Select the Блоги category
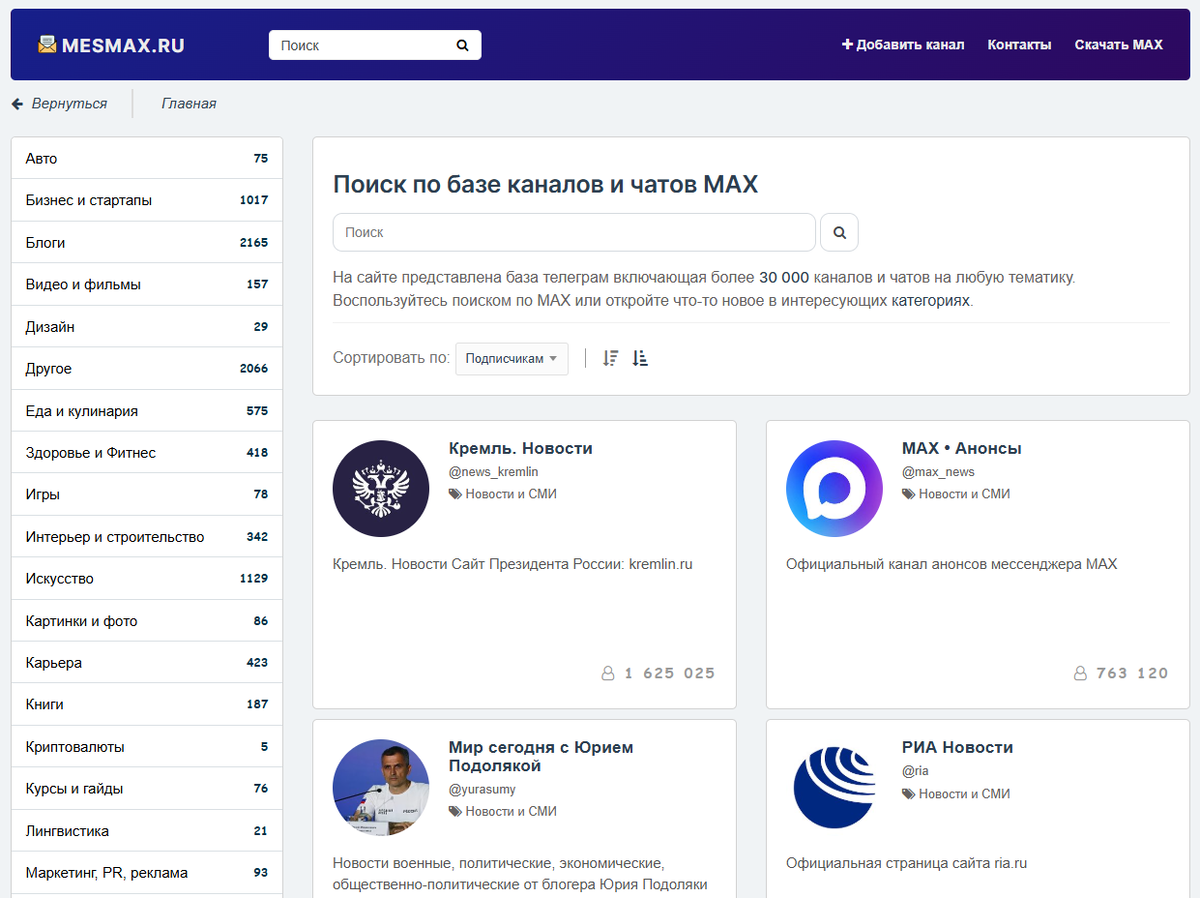This screenshot has width=1200, height=898. point(147,243)
